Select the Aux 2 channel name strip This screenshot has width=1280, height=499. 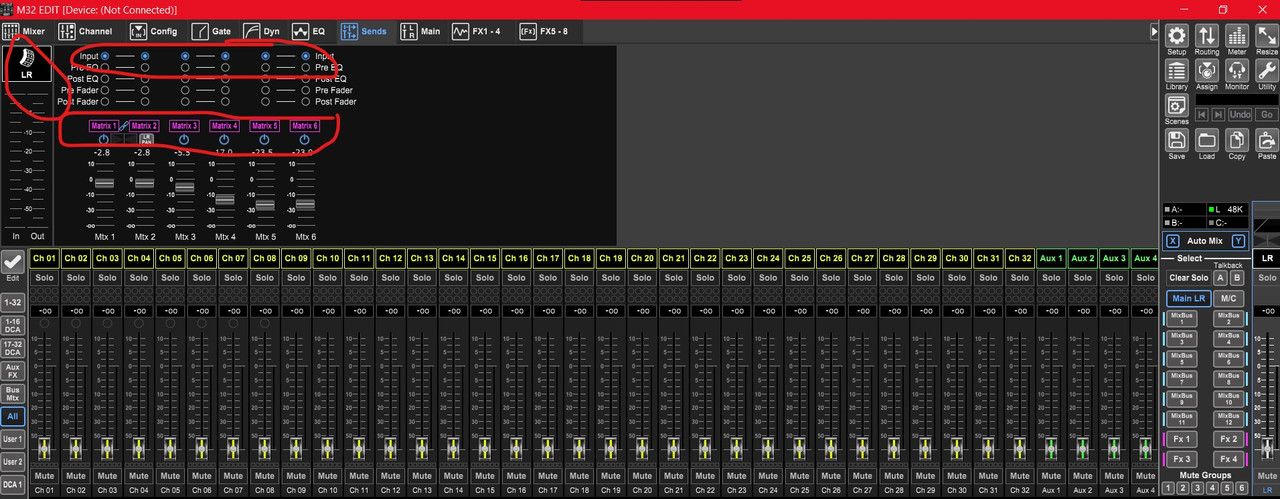1083,258
